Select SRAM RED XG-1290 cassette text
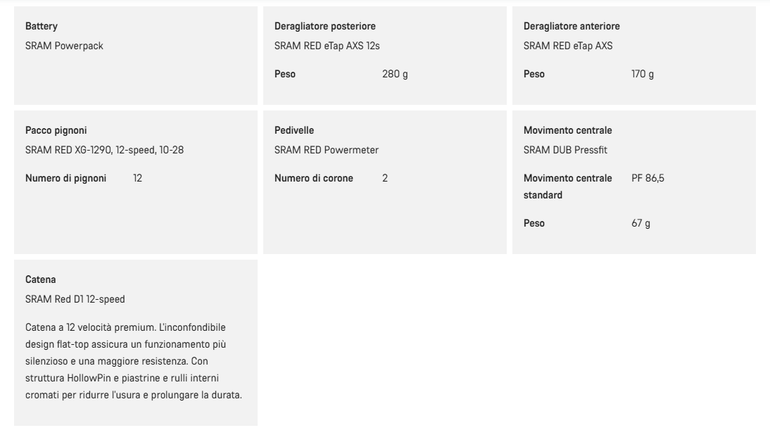The image size is (770, 430). click(x=104, y=150)
